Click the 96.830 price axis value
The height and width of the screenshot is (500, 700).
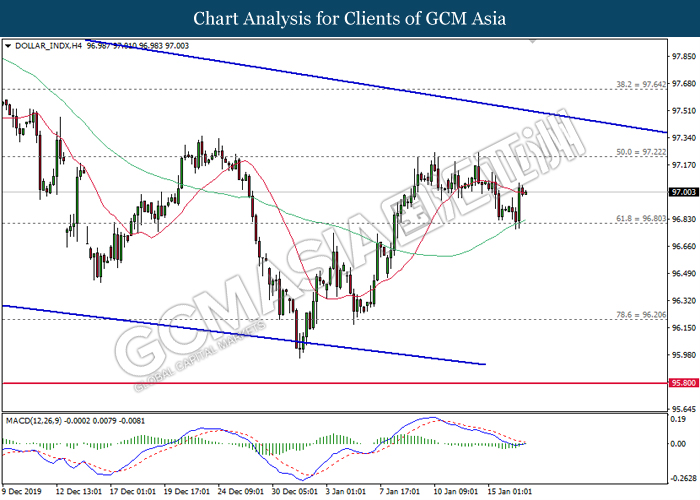tap(683, 219)
